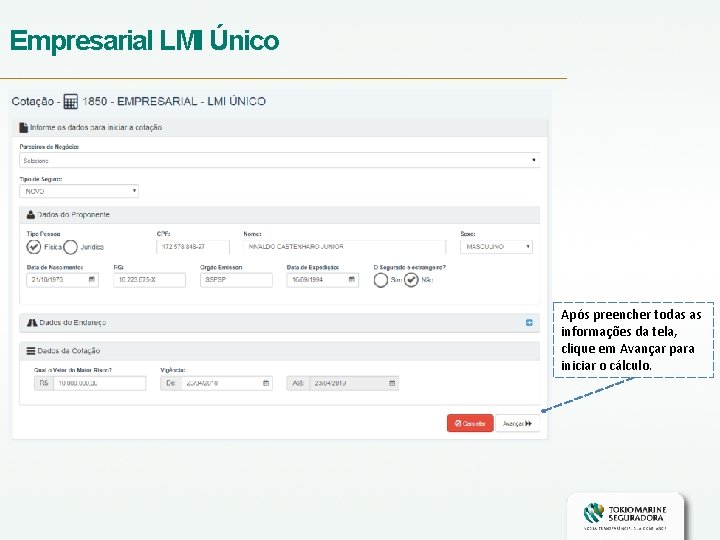Click the road icon in Dados do Endereço header
Screen dimensions: 720x540
pos(32,323)
